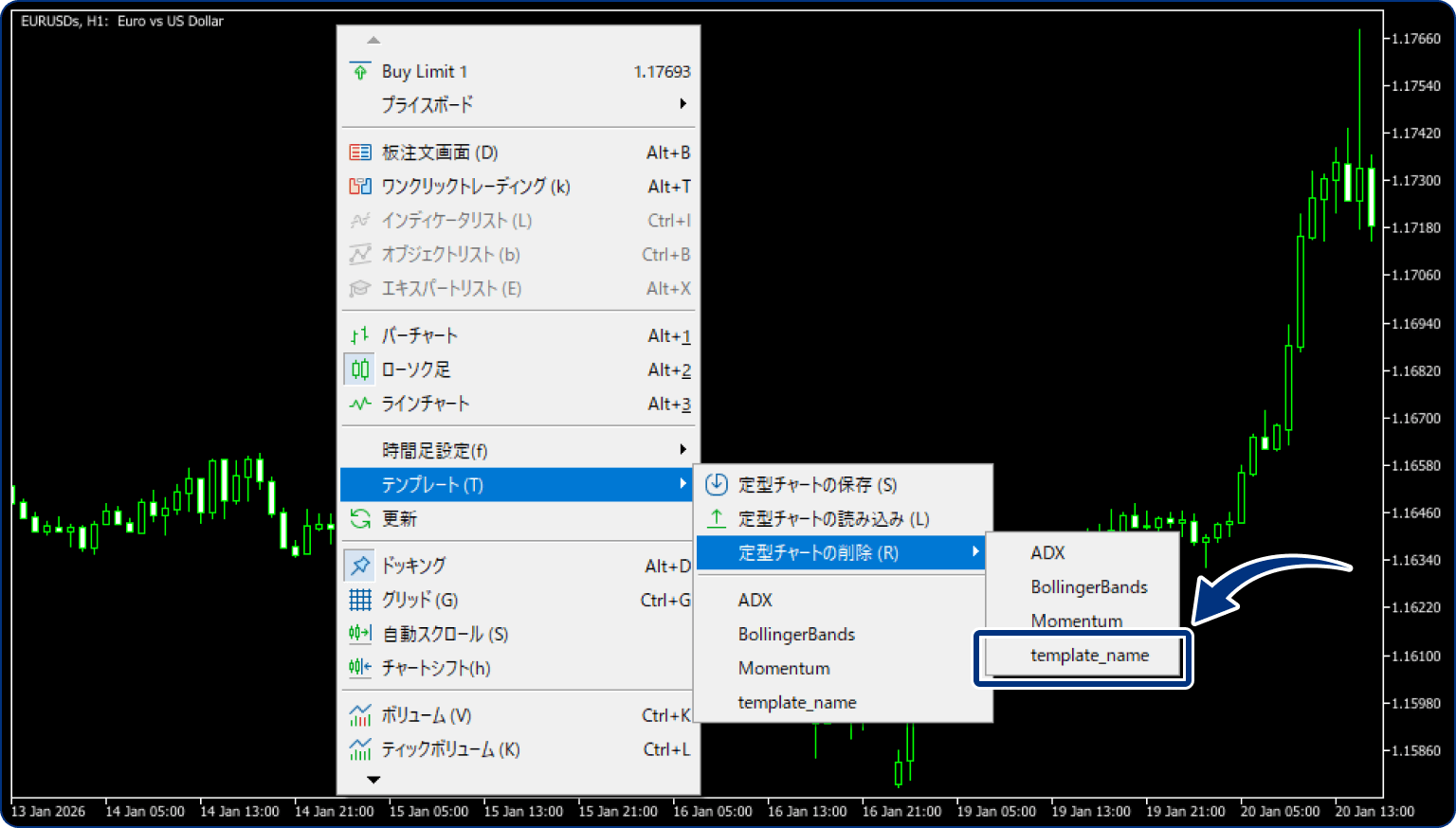Click the 更新 refresh icon
The image size is (1456, 828).
point(360,519)
